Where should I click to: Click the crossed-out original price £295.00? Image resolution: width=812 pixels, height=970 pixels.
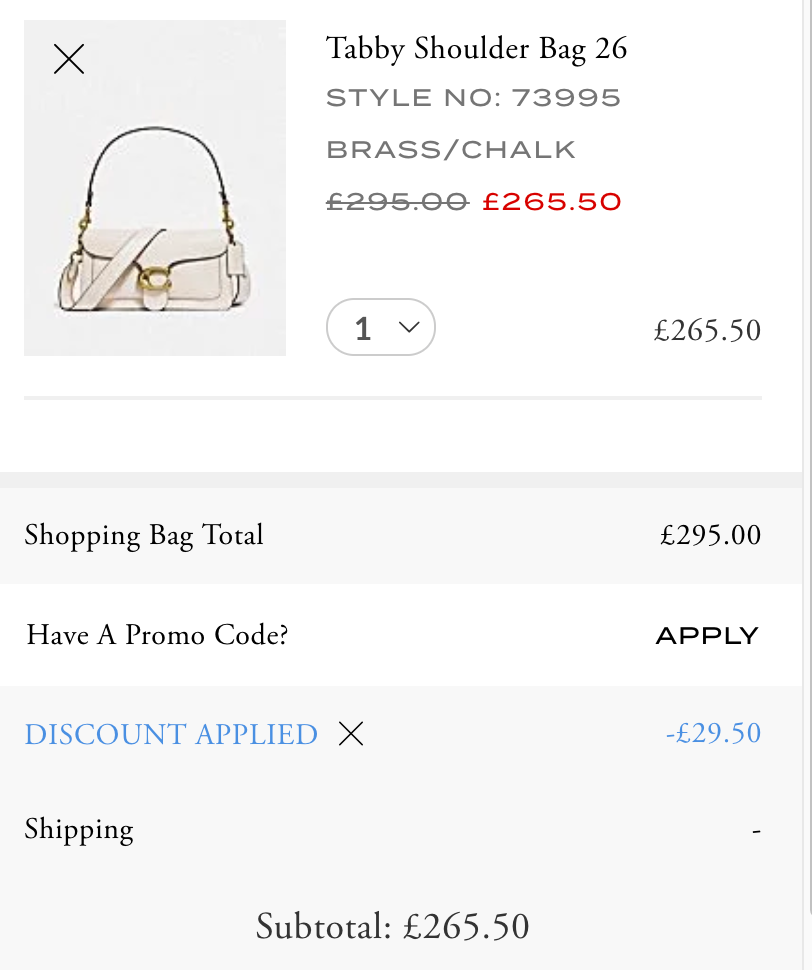pyautogui.click(x=397, y=202)
